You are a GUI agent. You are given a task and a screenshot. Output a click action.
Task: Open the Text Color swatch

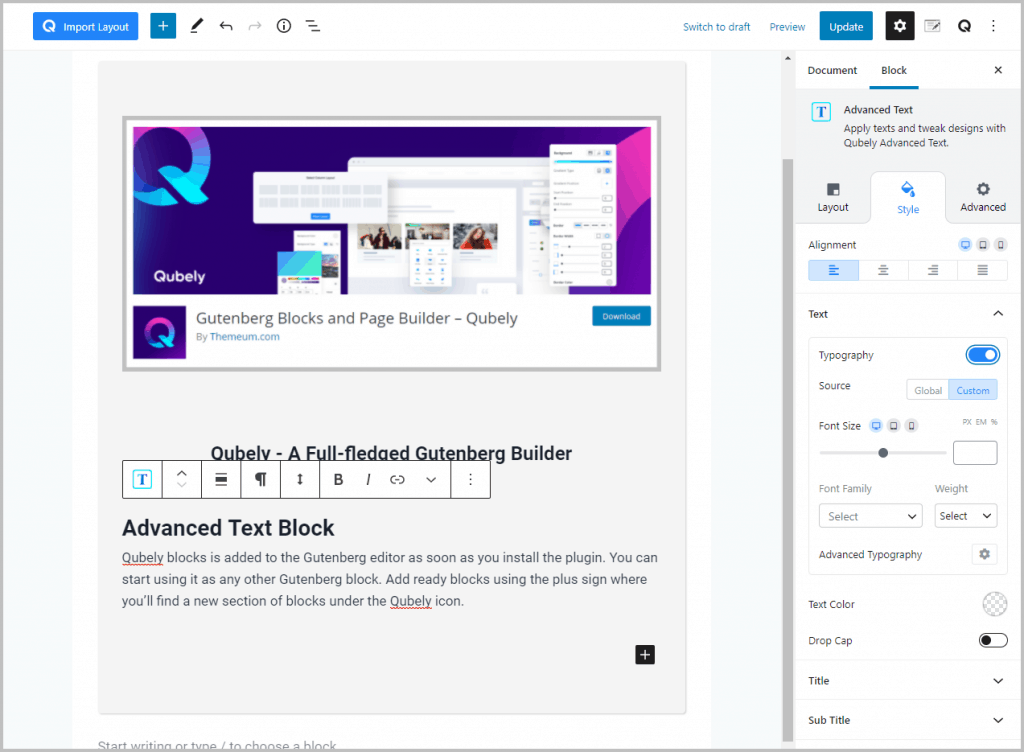pos(994,604)
